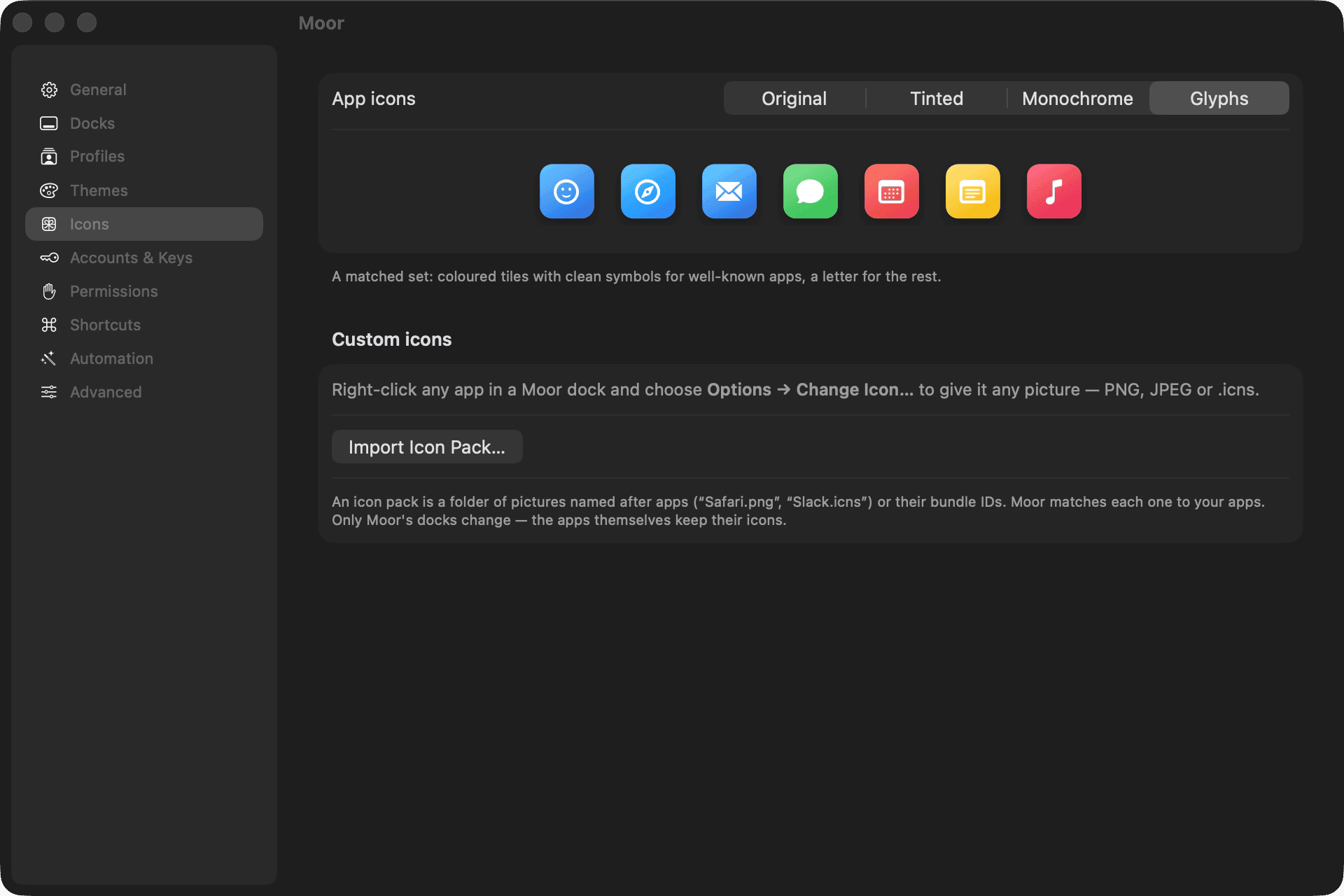Click the 'App icons' label
The width and height of the screenshot is (1344, 896).
374,99
